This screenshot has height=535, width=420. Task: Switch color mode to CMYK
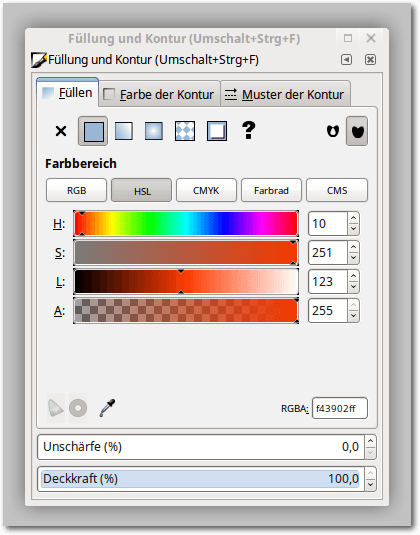[x=206, y=190]
